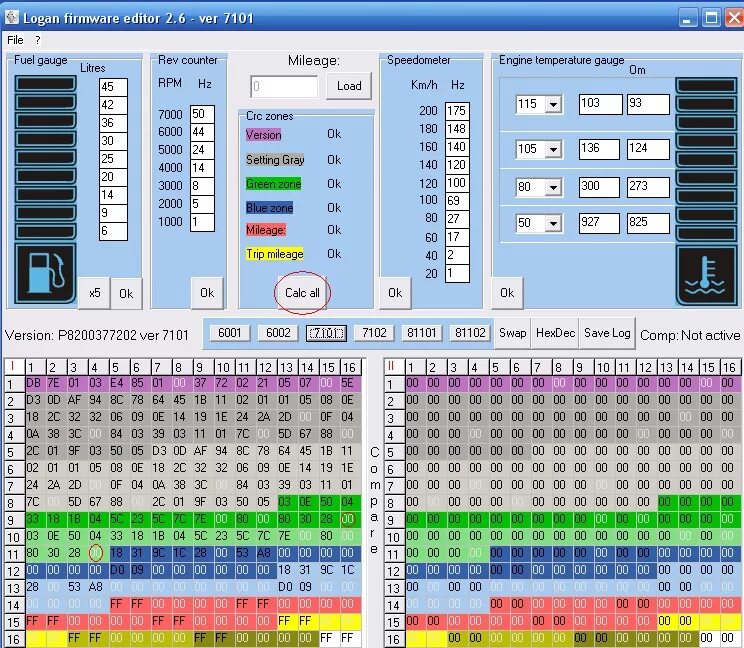The height and width of the screenshot is (648, 744).
Task: Click the Setting Gray zone label
Action: 275,160
